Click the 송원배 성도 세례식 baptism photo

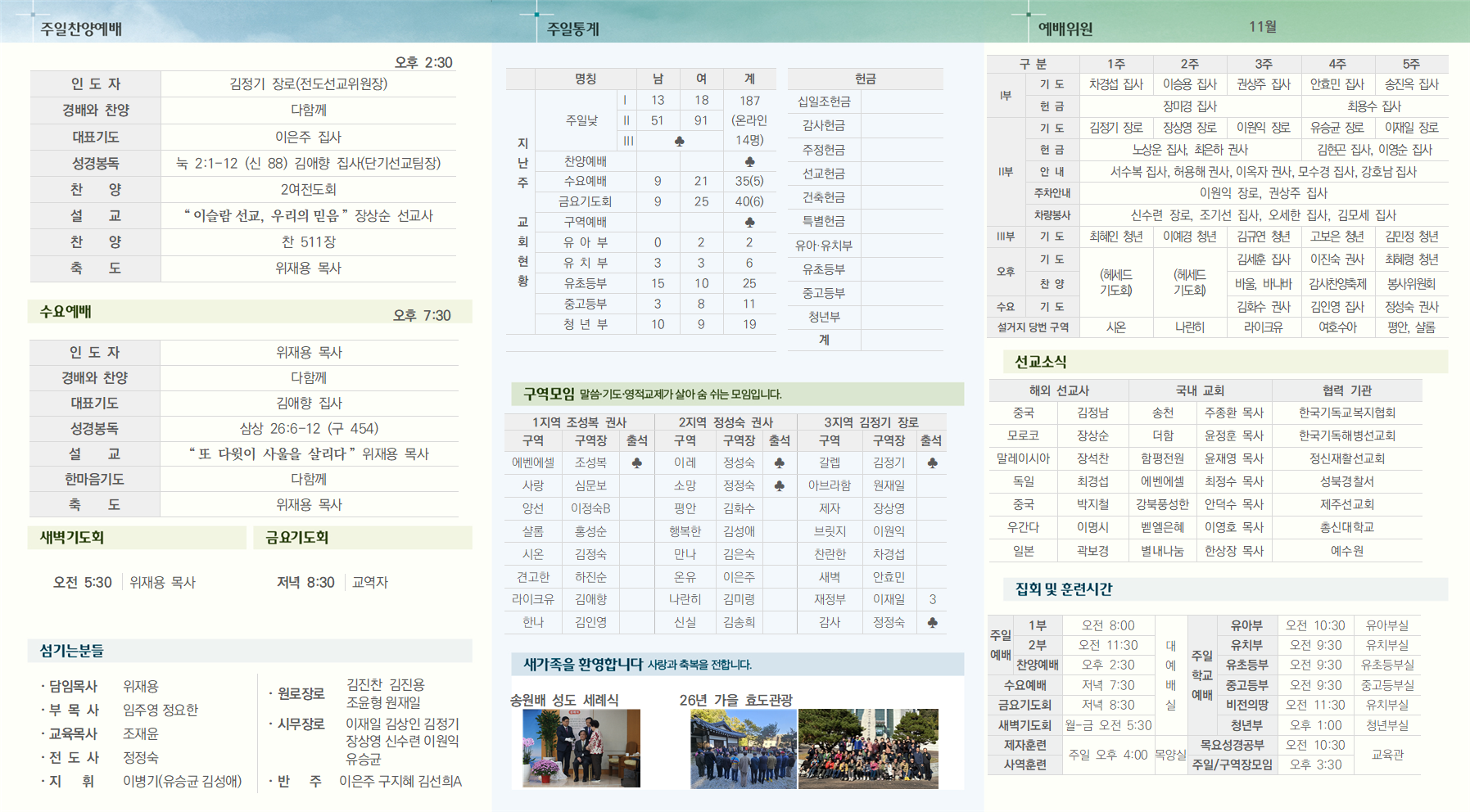click(581, 748)
